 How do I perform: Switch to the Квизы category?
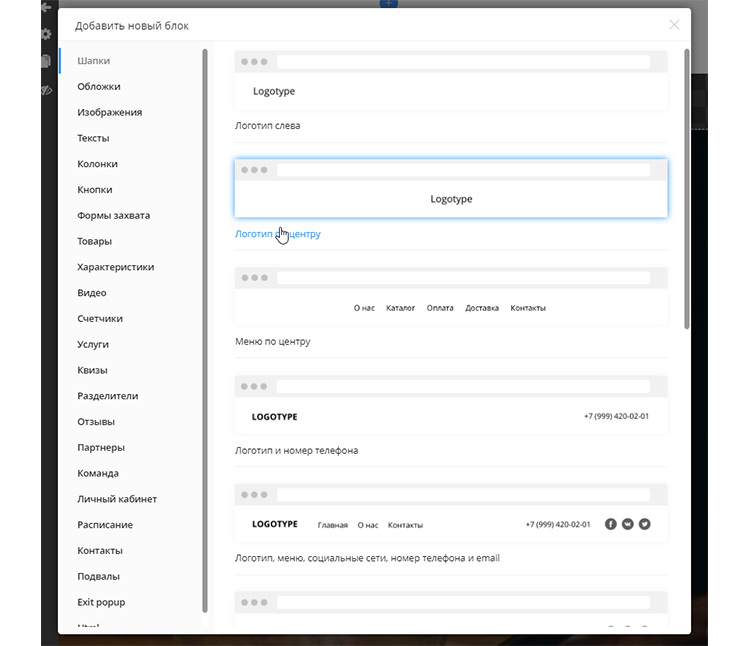92,370
